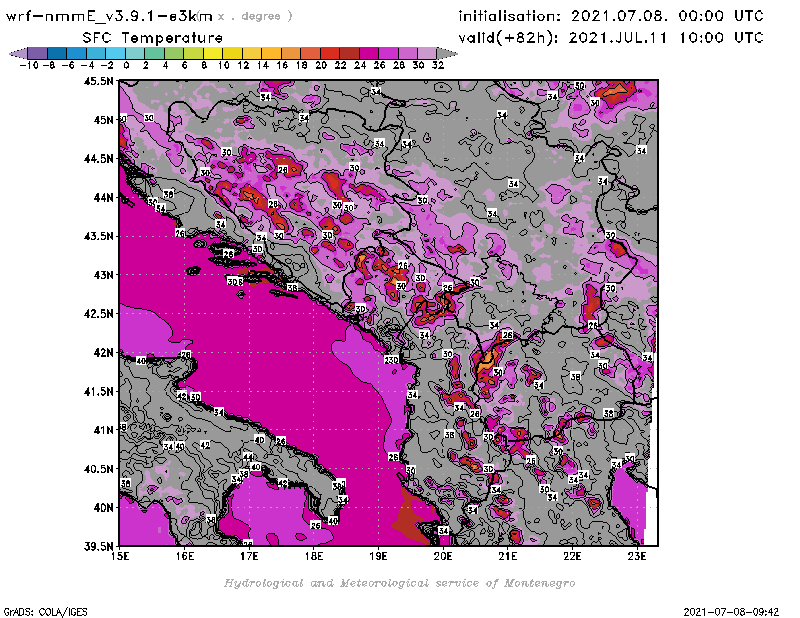
Task: Click the GrADS: COLA/IGES credit text
Action: (45, 612)
